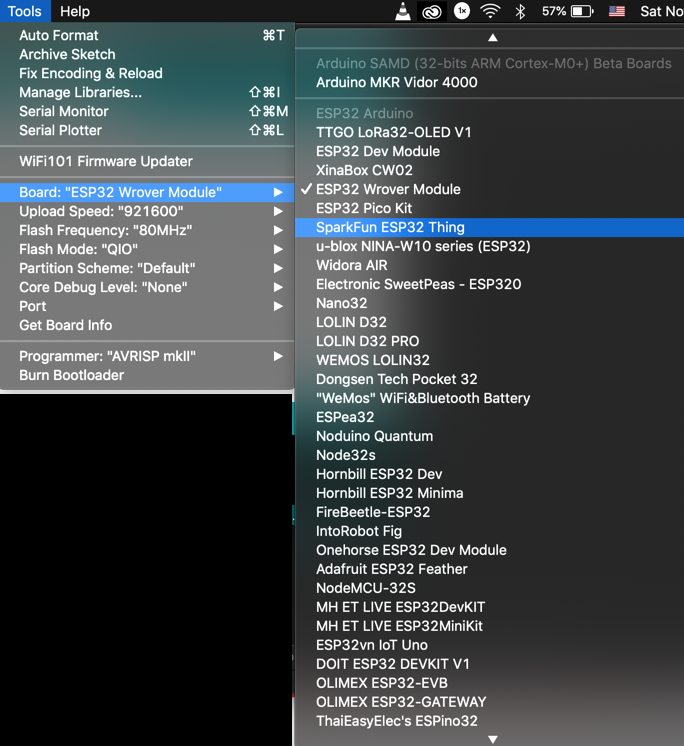The height and width of the screenshot is (746, 684).
Task: Expand the Programmer AVRISP mkII submenu
Action: 147,356
